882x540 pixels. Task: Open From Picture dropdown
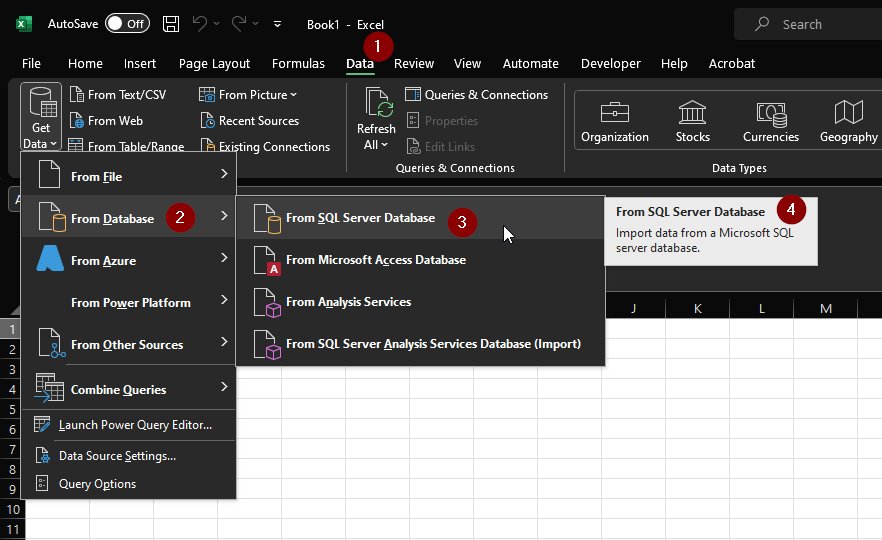(248, 94)
